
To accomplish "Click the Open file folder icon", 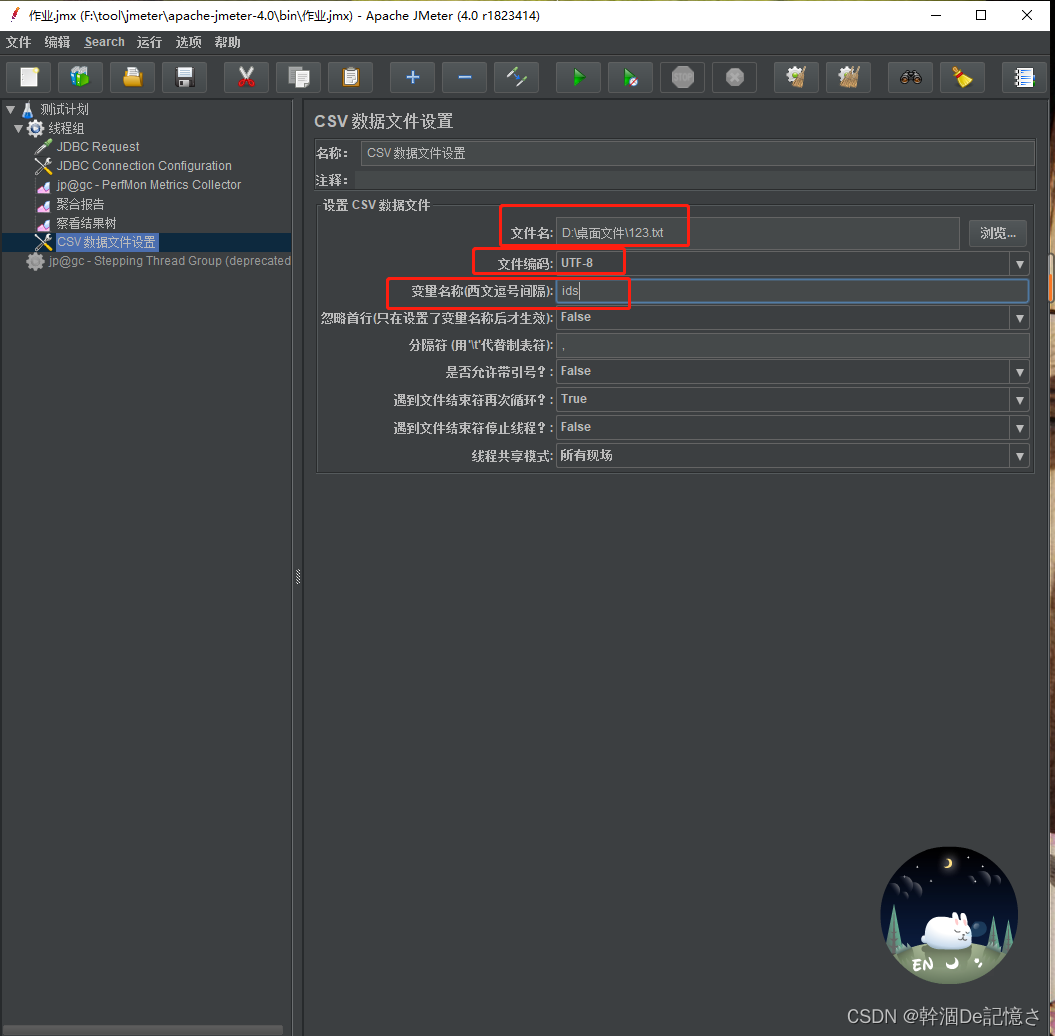I will [x=133, y=77].
